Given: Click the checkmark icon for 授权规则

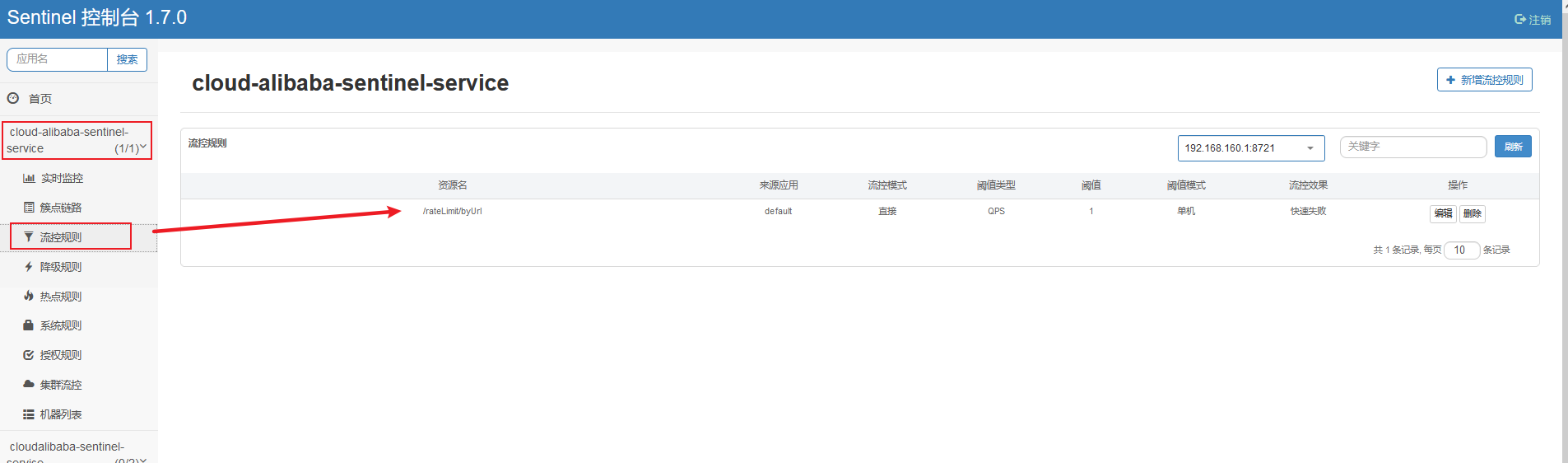Looking at the screenshot, I should tap(29, 355).
